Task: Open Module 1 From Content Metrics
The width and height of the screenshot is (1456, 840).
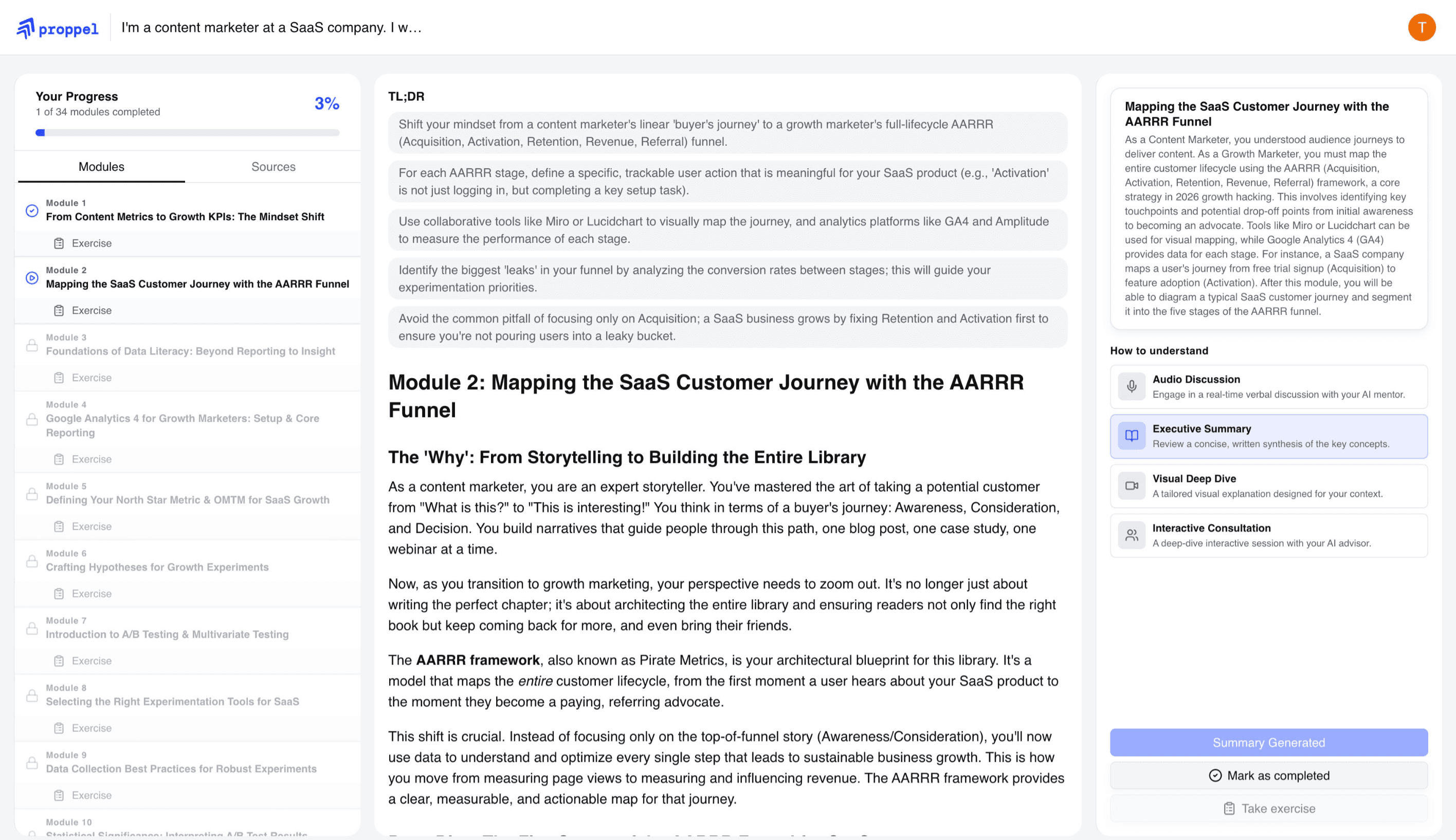Action: click(x=185, y=217)
